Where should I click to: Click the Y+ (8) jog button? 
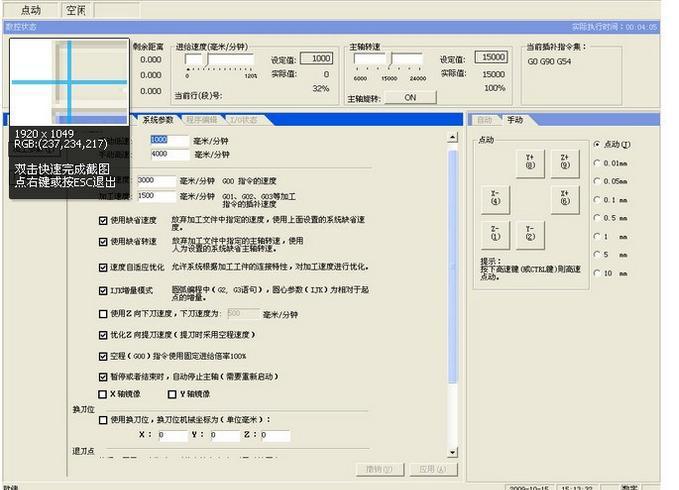tap(530, 163)
